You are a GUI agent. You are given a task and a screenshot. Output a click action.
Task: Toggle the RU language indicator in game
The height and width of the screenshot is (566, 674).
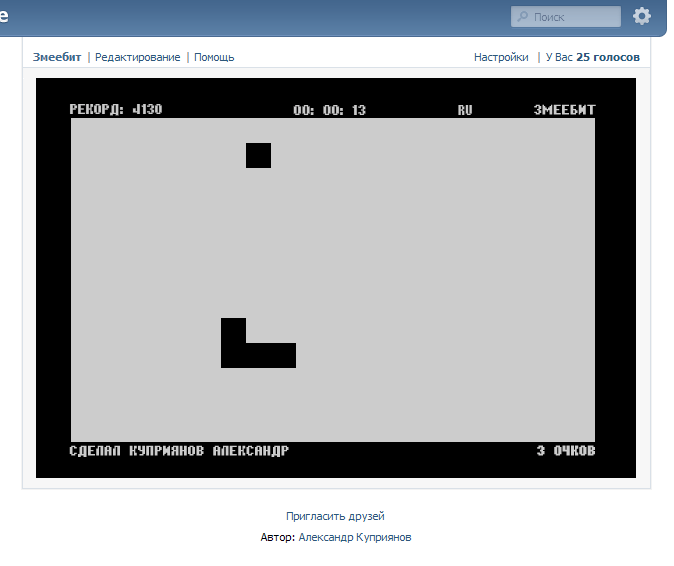[x=465, y=110]
